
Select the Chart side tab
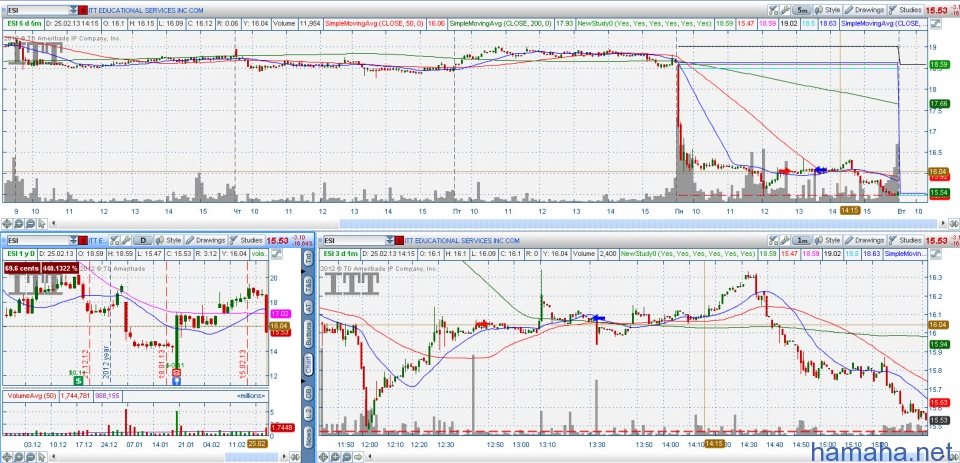click(309, 366)
